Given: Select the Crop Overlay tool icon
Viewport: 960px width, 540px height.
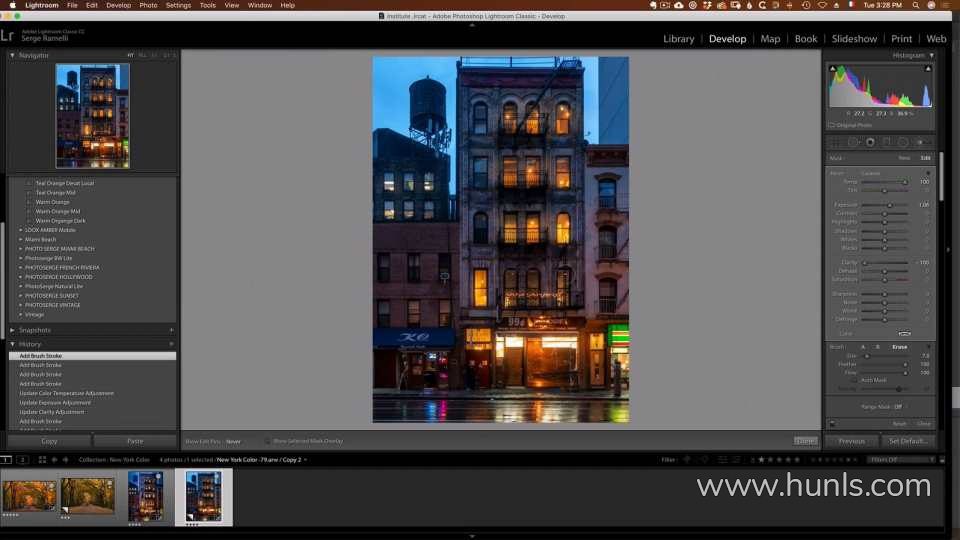Looking at the screenshot, I should (836, 142).
